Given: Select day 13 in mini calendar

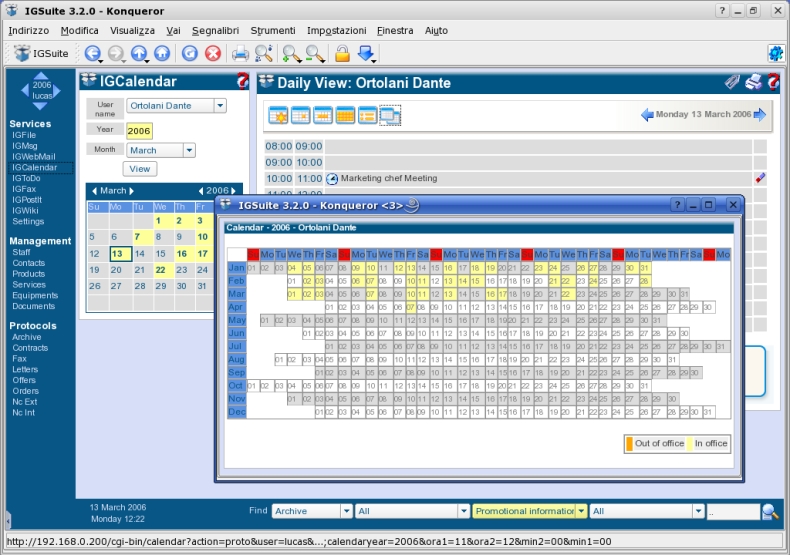Looking at the screenshot, I should click(121, 254).
